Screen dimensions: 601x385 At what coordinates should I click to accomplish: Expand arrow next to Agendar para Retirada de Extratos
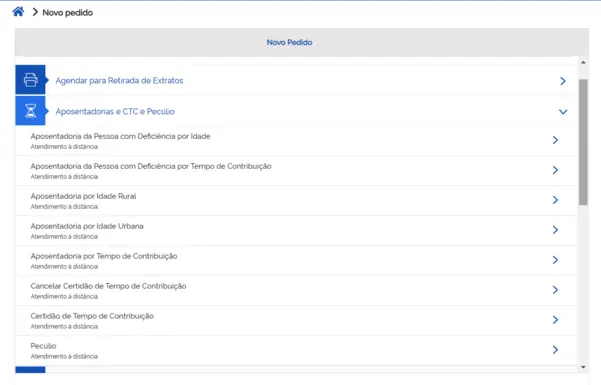563,81
